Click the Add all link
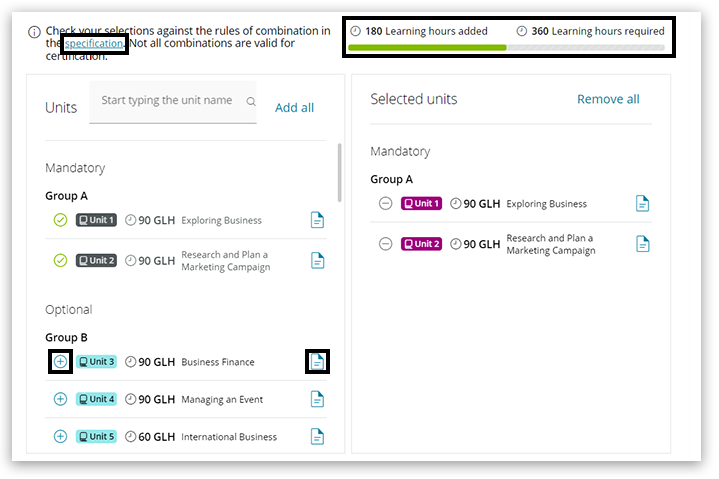719x479 pixels. tap(294, 108)
